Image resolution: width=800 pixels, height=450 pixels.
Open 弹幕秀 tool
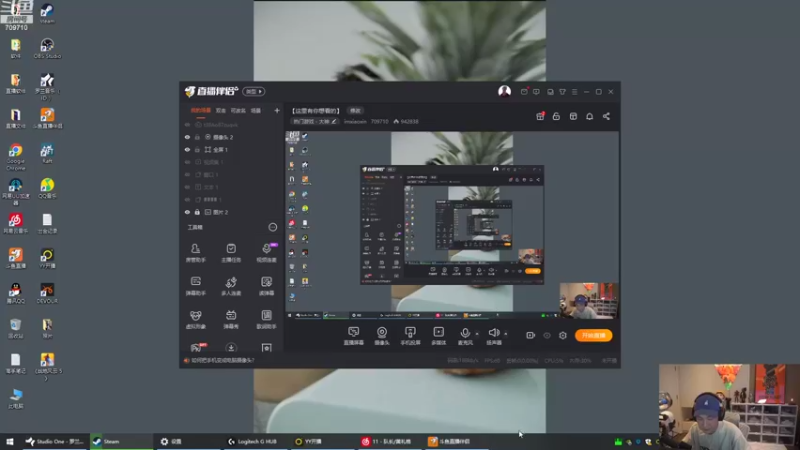point(231,319)
